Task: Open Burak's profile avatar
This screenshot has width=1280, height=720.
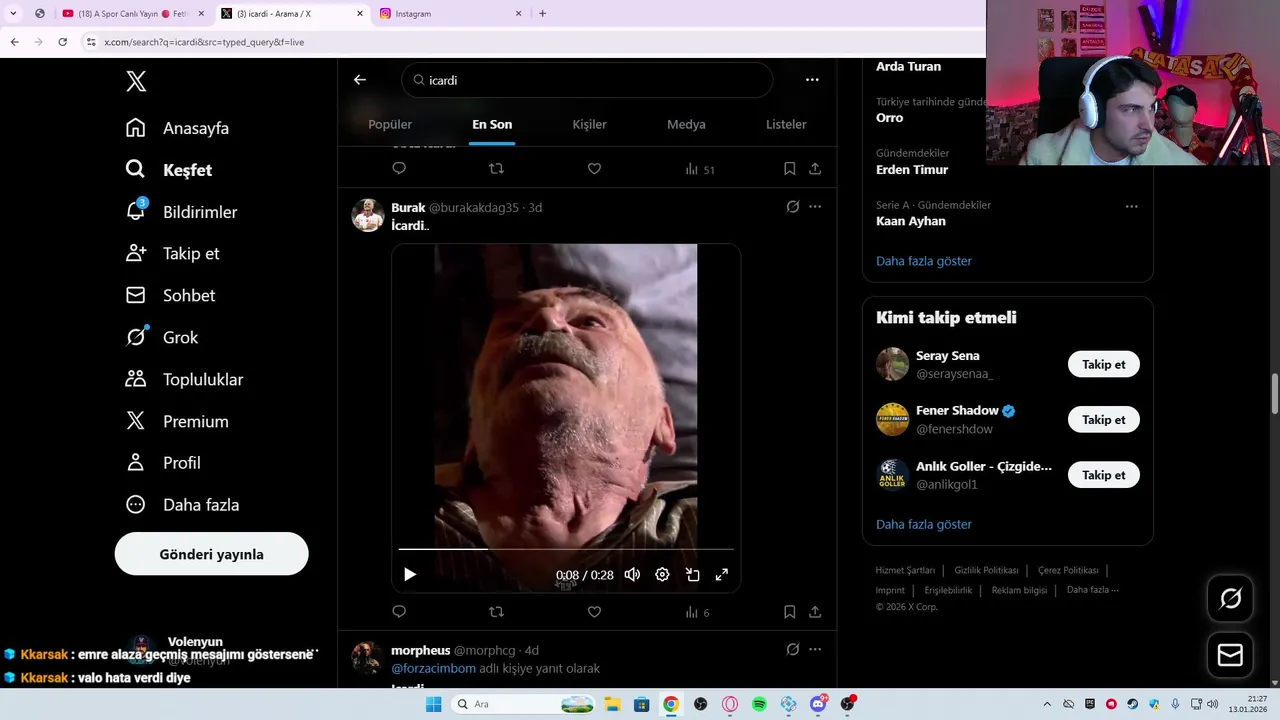Action: [x=368, y=215]
